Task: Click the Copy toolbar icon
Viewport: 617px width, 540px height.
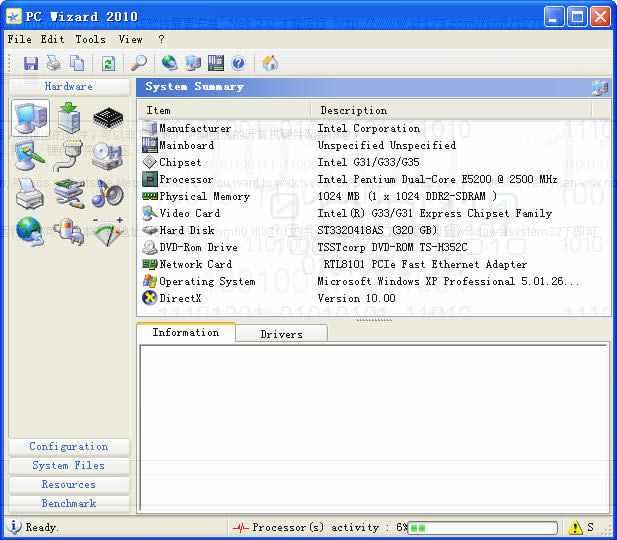Action: click(x=77, y=63)
